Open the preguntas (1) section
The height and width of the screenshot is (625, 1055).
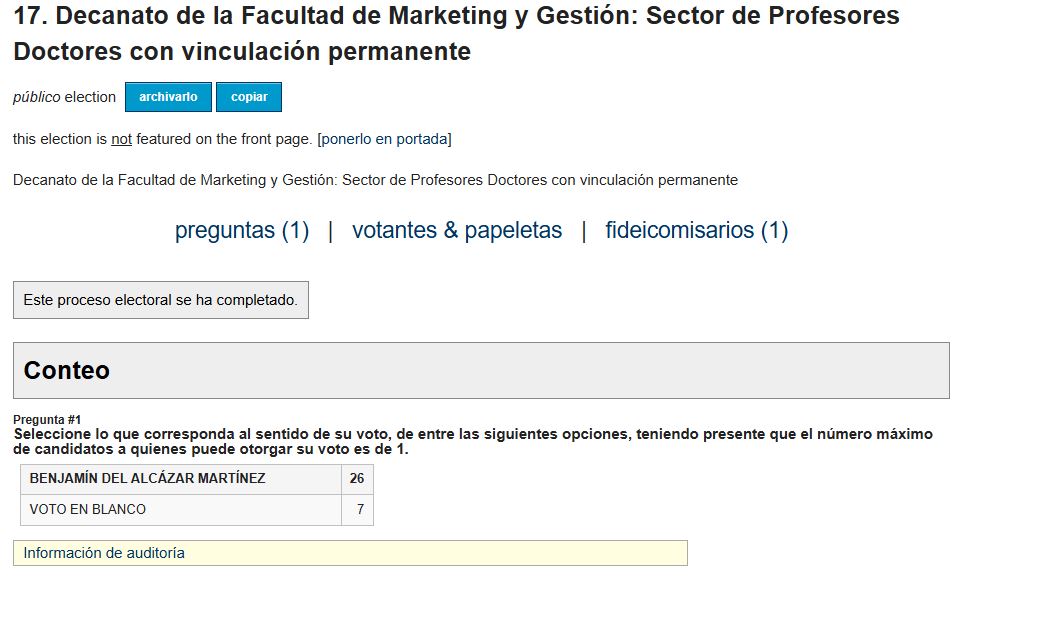[242, 230]
